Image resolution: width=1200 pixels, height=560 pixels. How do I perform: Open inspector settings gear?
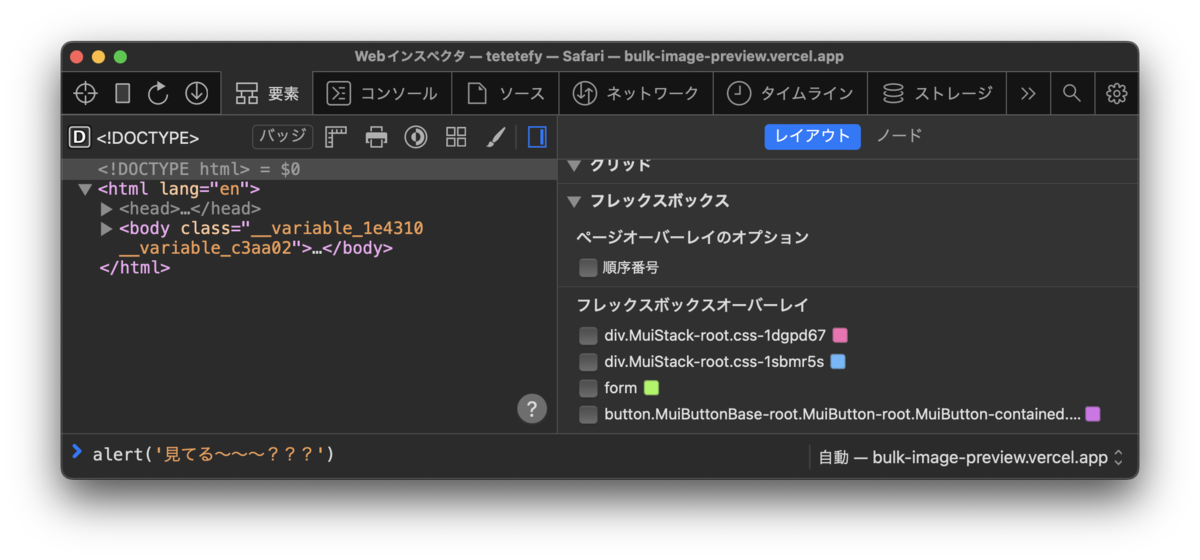1117,93
